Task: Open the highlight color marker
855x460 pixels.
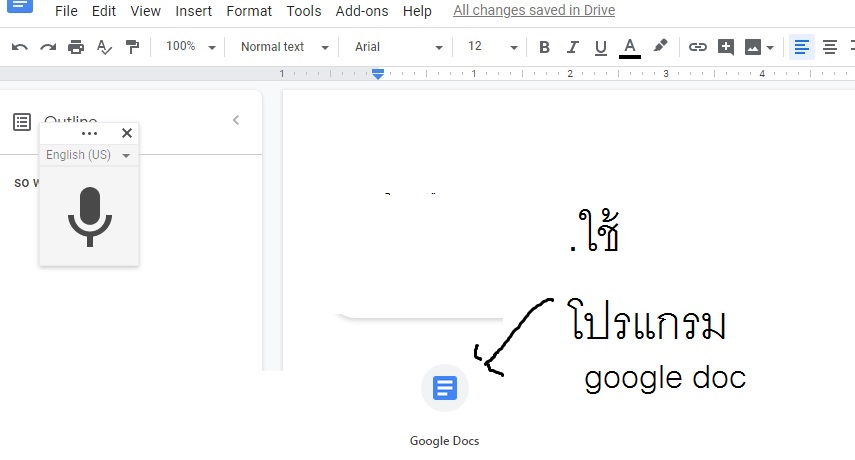Action: 660,46
